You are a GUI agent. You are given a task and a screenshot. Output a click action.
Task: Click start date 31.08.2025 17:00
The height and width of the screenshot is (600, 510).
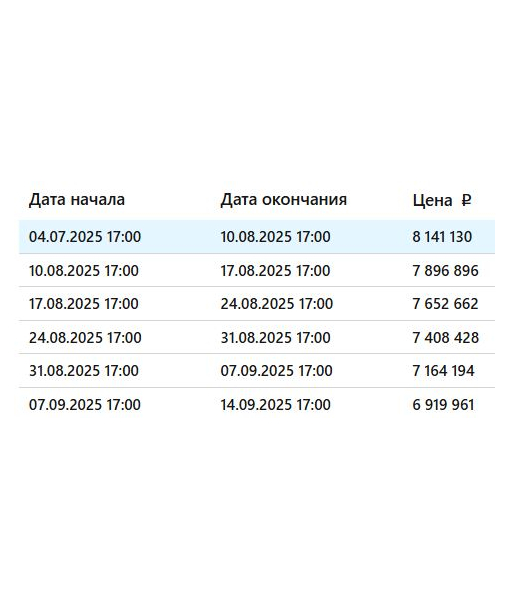[84, 371]
